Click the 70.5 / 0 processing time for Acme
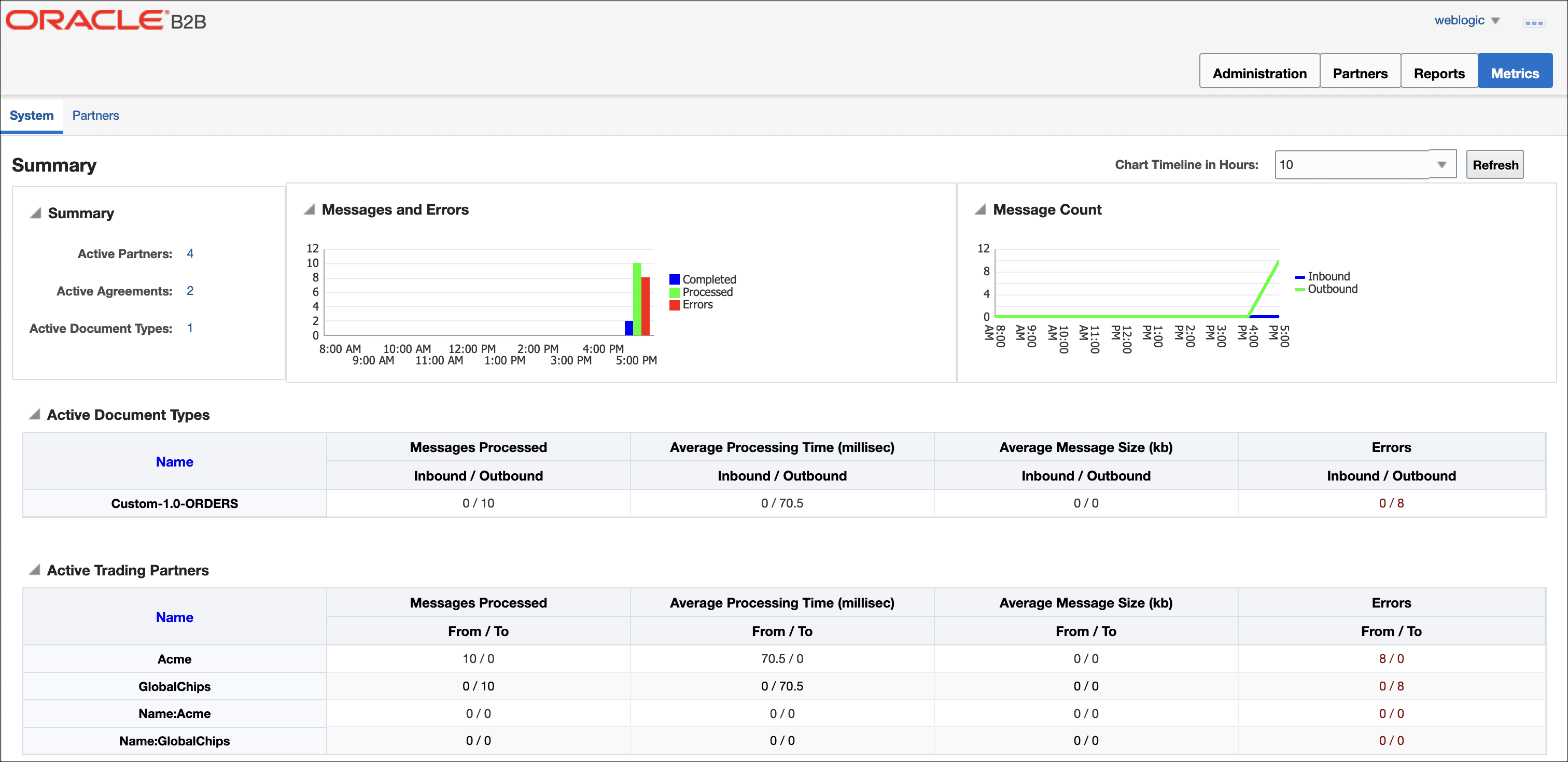This screenshot has height=762, width=1568. click(782, 658)
